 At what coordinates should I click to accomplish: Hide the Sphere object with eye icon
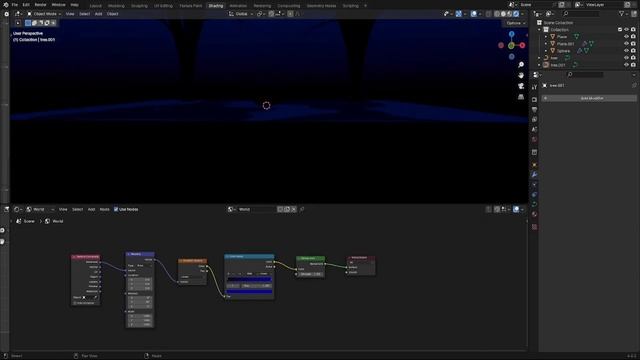pyautogui.click(x=626, y=51)
